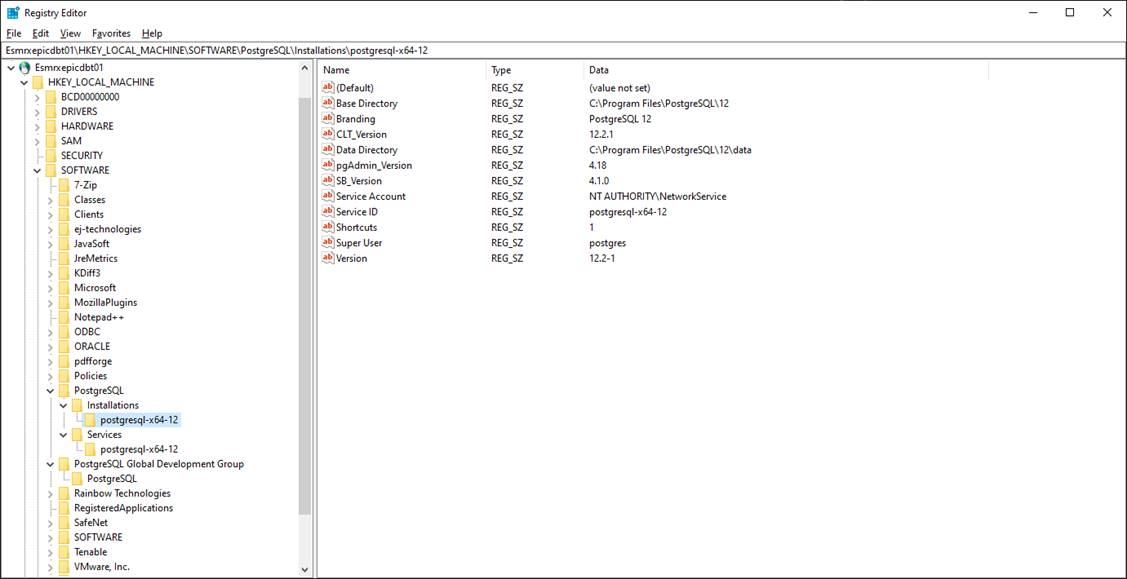Select postgresql-x64-12 under Services
1127x579 pixels.
[139, 449]
